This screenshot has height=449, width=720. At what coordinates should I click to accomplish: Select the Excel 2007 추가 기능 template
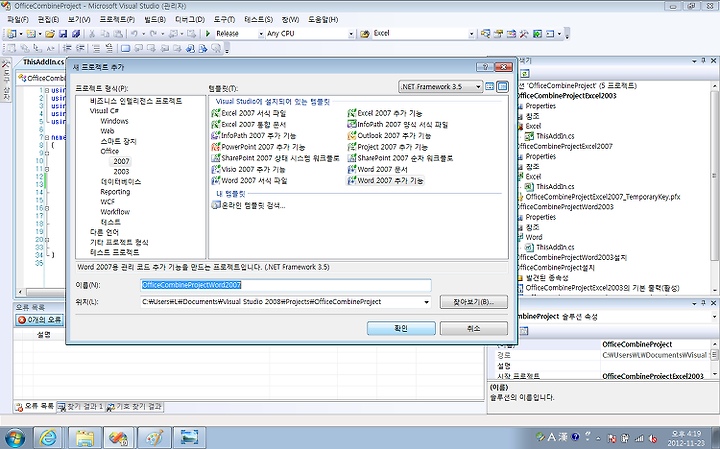pyautogui.click(x=385, y=113)
